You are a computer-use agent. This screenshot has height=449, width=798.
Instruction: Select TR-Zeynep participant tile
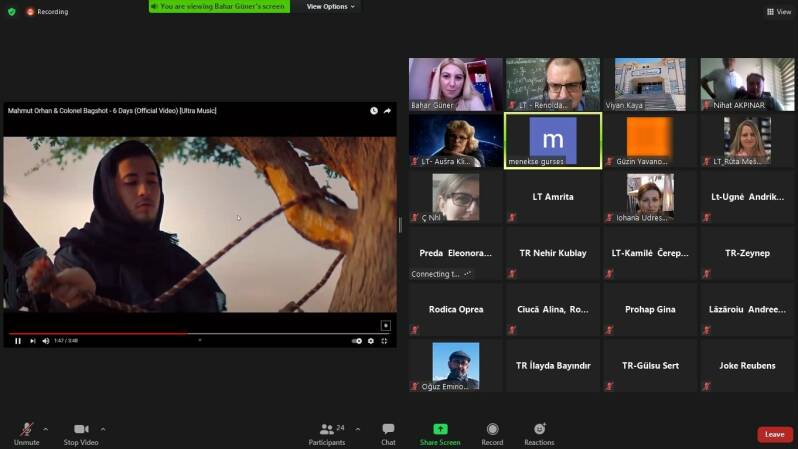tap(747, 253)
